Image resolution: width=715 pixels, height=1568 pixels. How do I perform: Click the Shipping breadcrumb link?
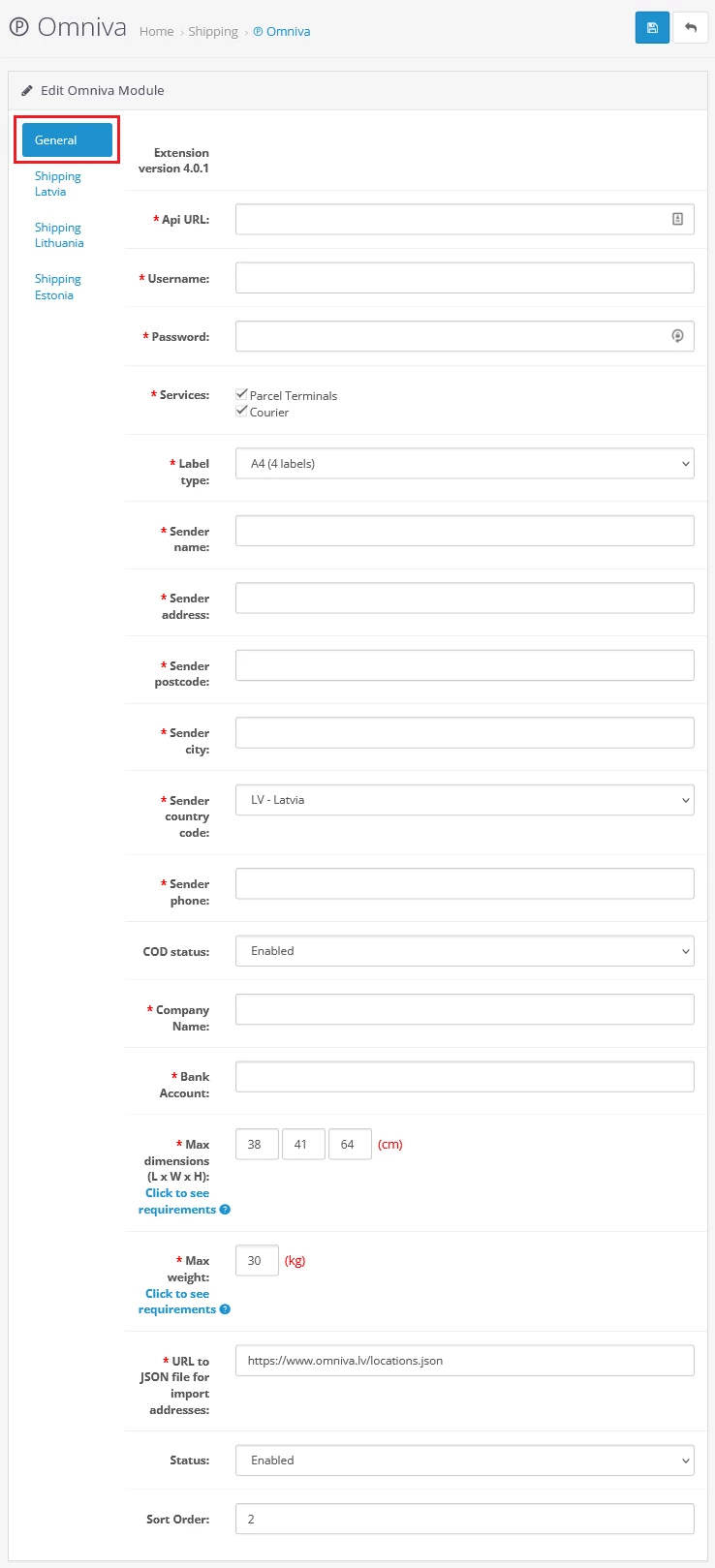213,32
